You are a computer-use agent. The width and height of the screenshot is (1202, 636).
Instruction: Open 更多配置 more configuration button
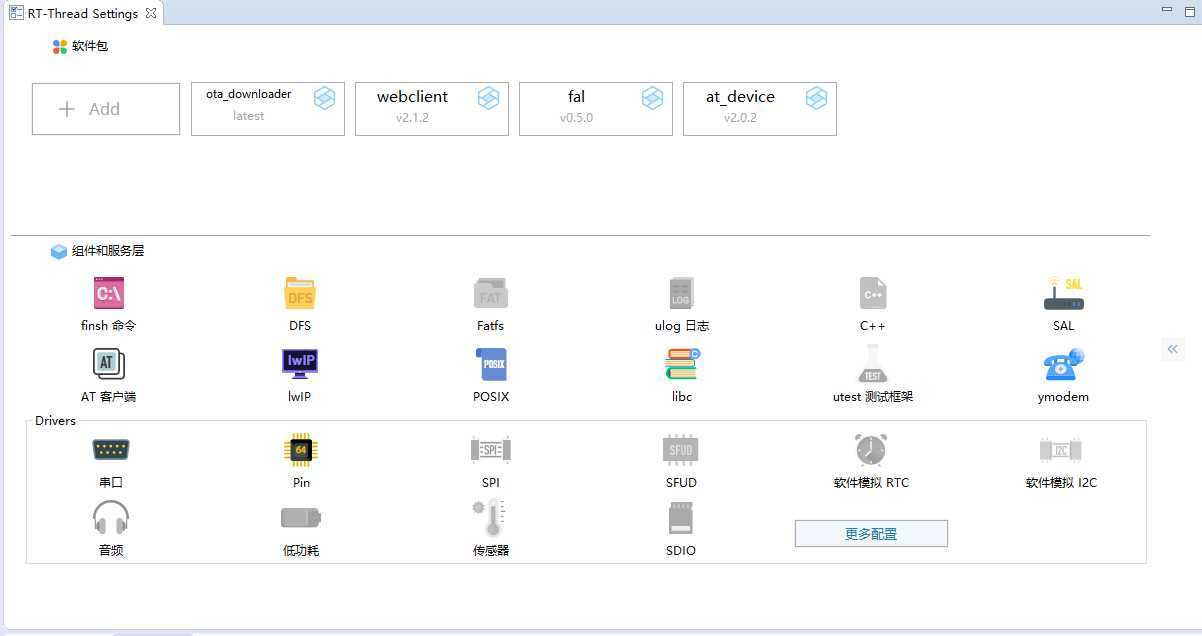click(x=871, y=534)
